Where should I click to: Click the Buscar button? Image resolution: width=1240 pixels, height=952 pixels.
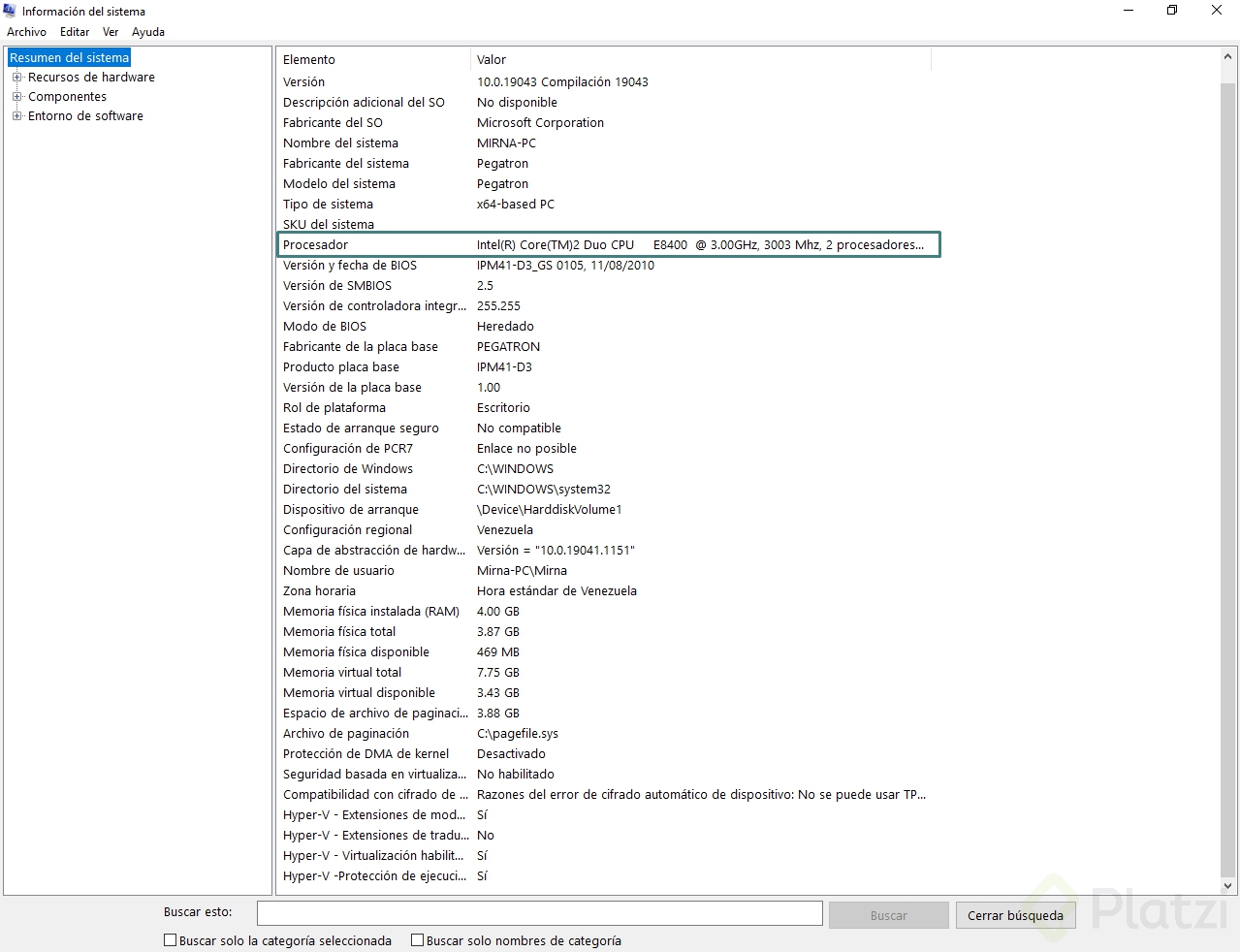889,915
